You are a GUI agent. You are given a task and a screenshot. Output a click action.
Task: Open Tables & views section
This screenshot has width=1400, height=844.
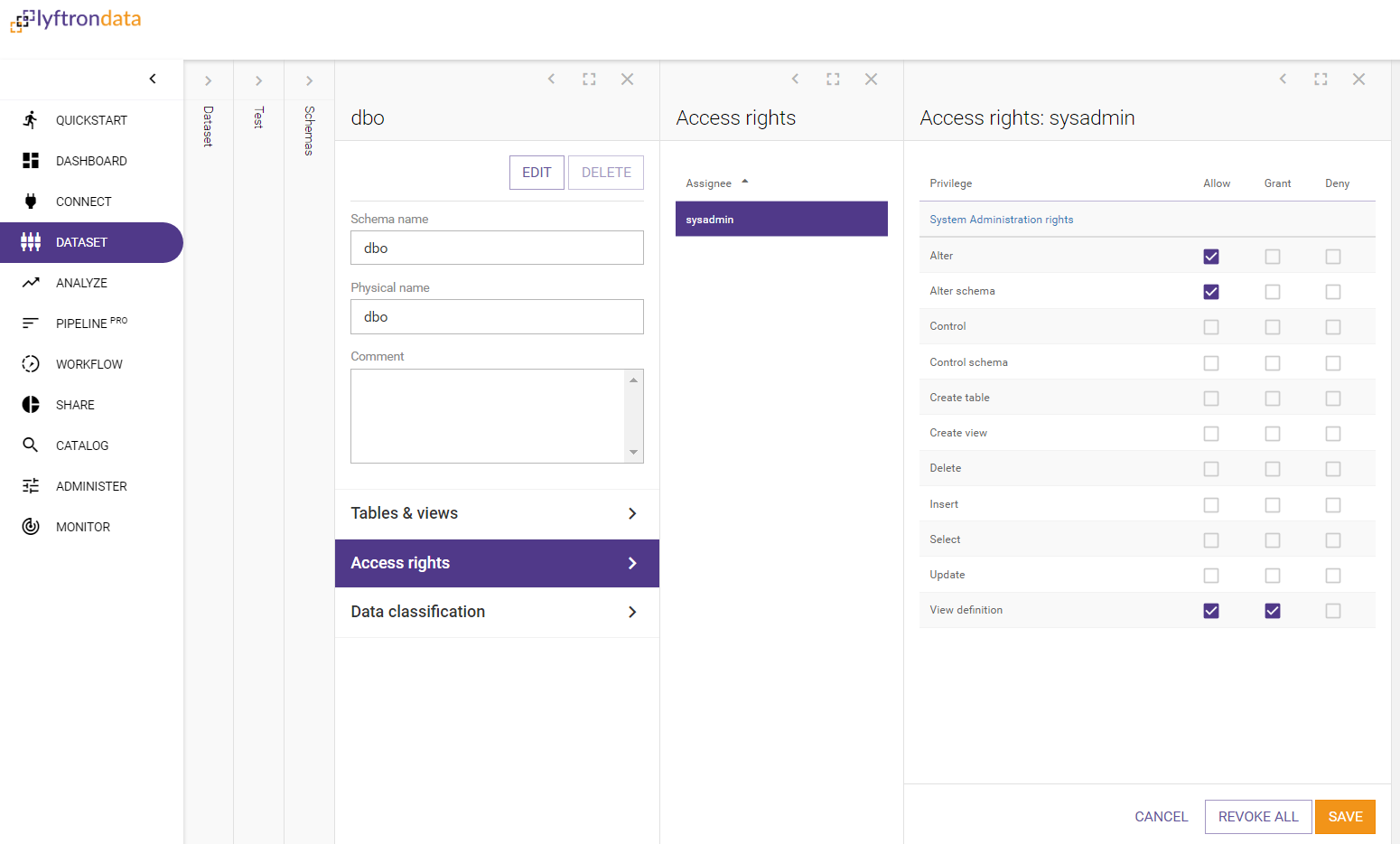(497, 513)
